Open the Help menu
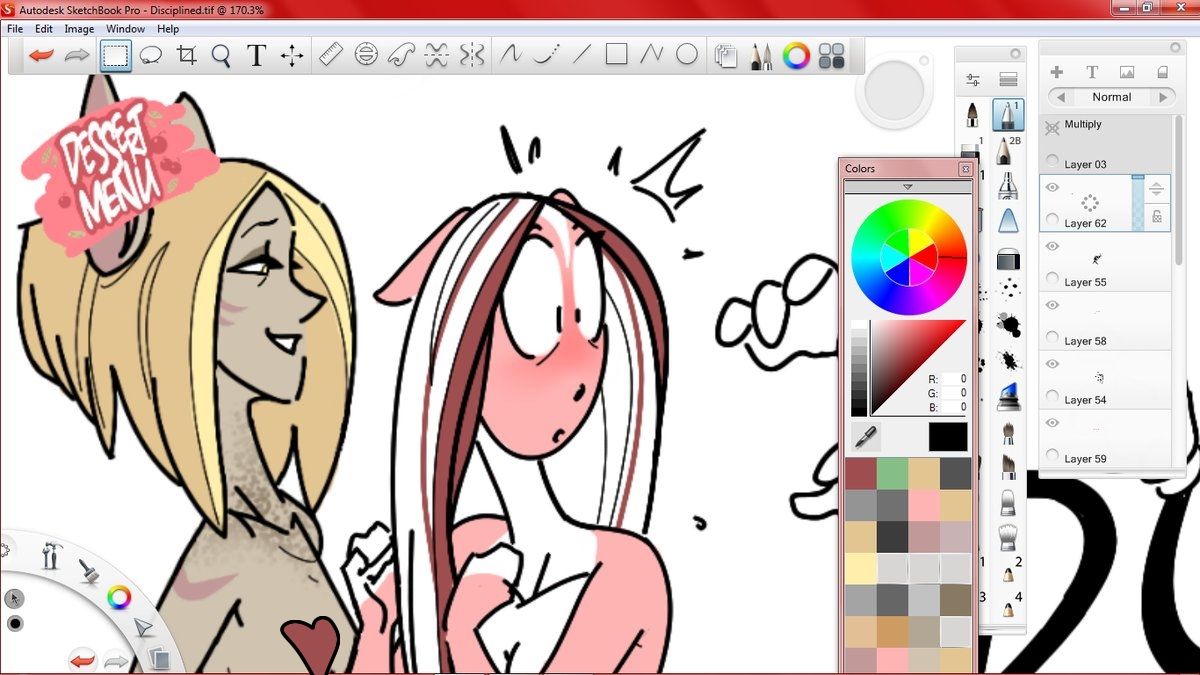The width and height of the screenshot is (1200, 675). 168,29
